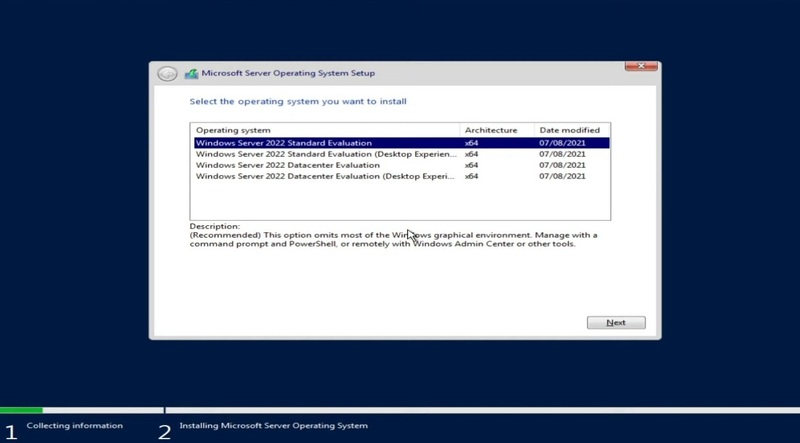
Task: Click x64 in the Standard Evaluation row
Action: 471,143
